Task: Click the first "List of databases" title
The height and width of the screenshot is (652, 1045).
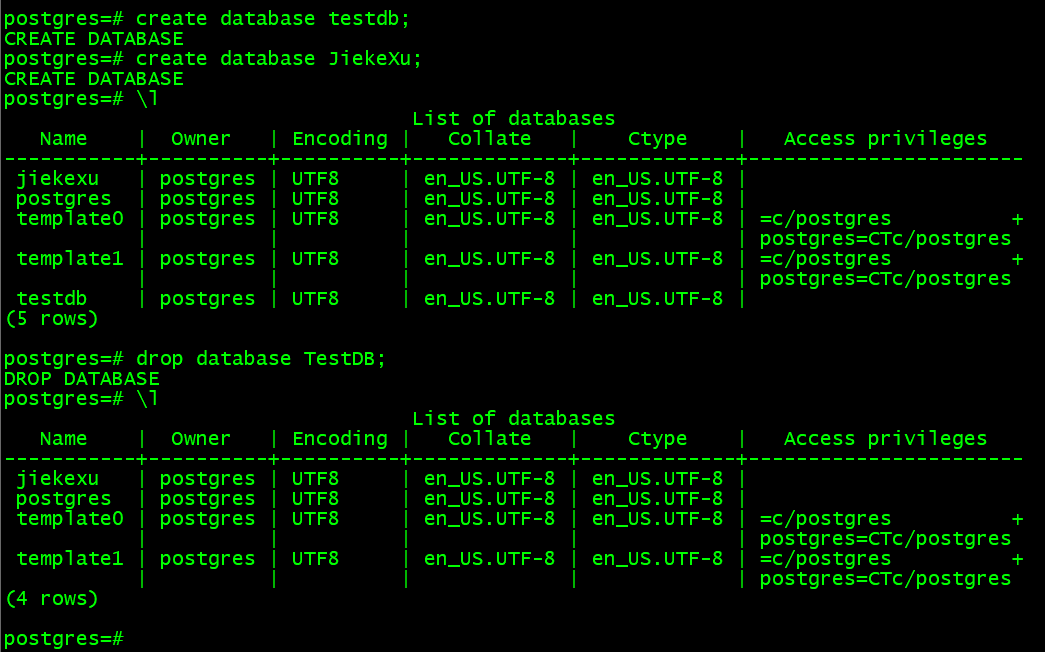Action: click(x=513, y=119)
